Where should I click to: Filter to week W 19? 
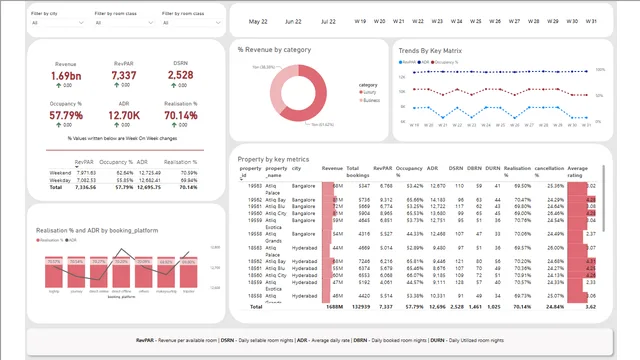coord(360,21)
